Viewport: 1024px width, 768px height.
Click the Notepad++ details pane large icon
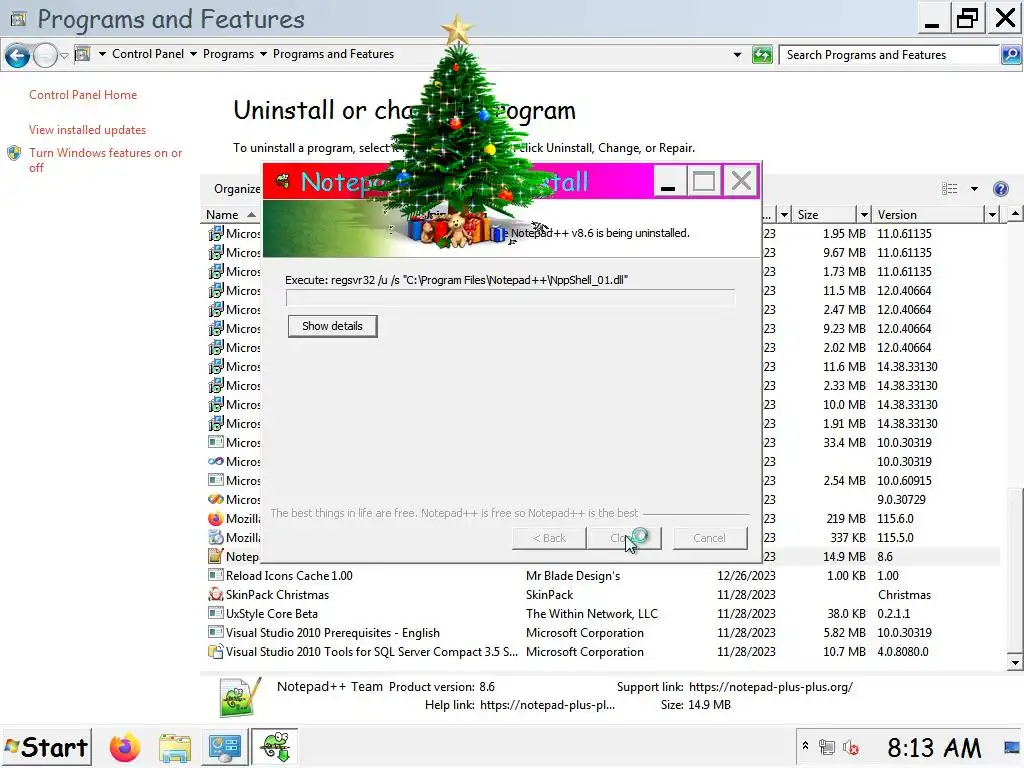[x=240, y=697]
